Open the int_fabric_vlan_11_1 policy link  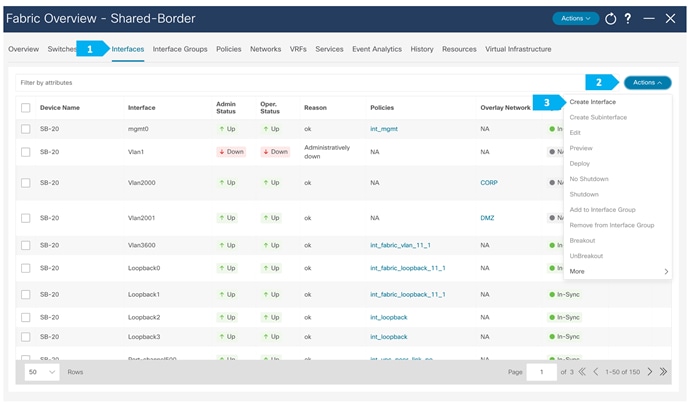(400, 245)
